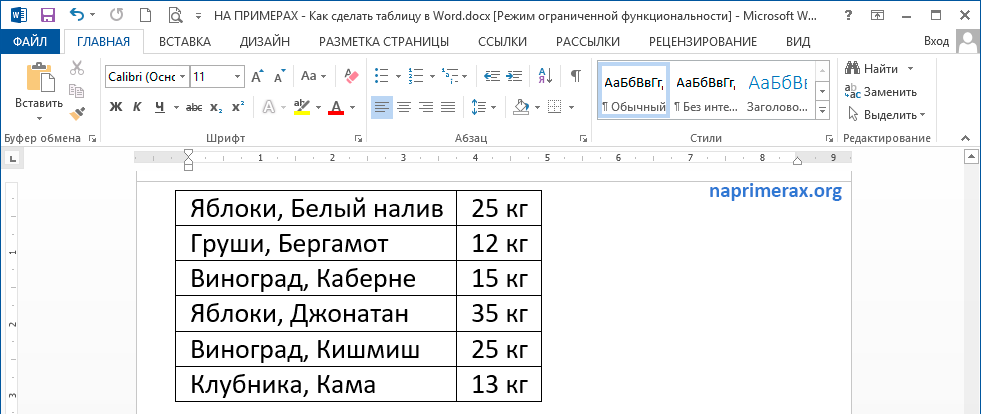981x414 pixels.
Task: Increase font size with grow icon
Action: [x=258, y=76]
